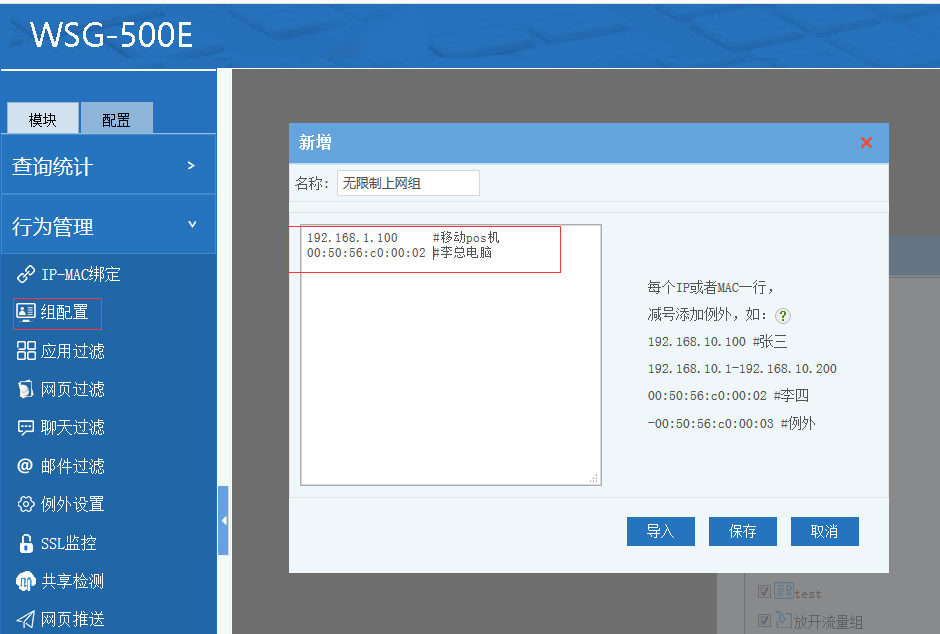Toggle the 放开流量组 checkbox
The width and height of the screenshot is (940, 634).
(764, 620)
